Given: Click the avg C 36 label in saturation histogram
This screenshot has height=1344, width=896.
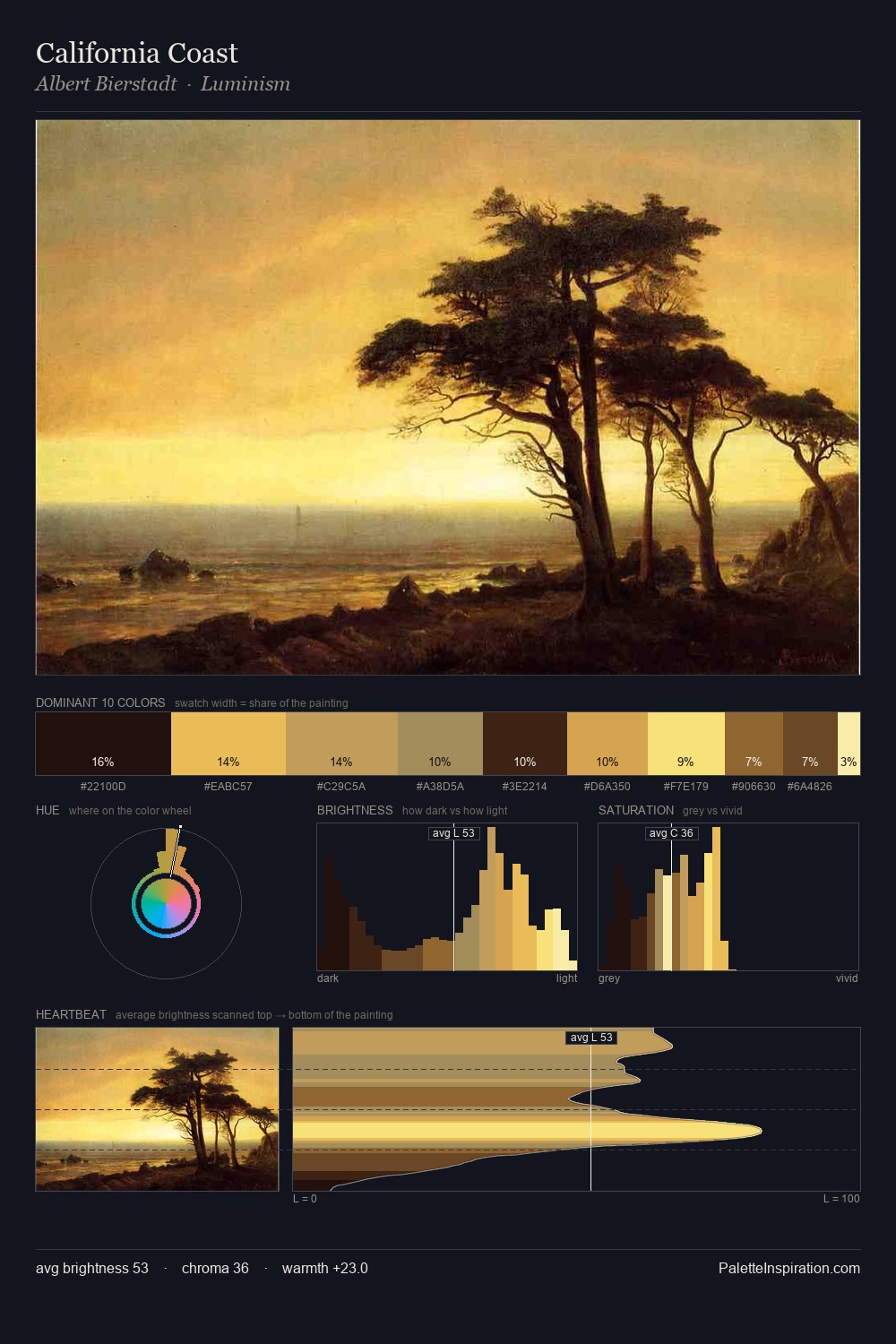Looking at the screenshot, I should coord(671,833).
